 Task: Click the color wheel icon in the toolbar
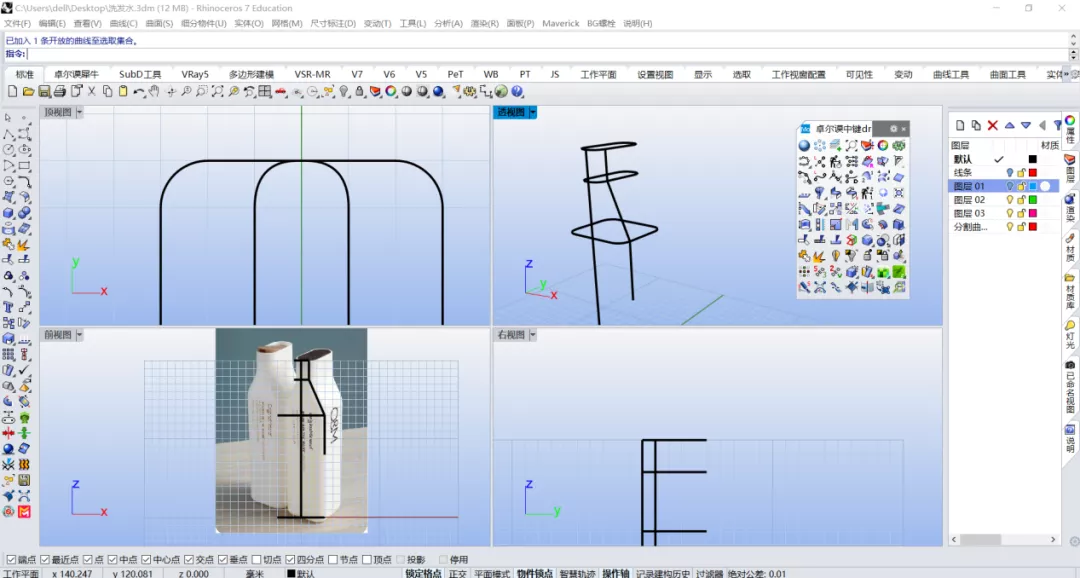[391, 91]
